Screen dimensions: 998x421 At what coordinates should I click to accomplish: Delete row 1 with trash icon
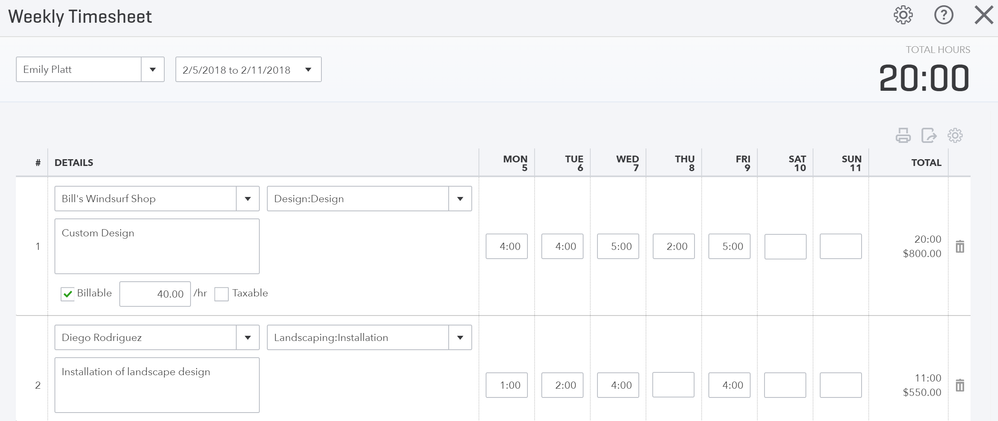pos(960,246)
